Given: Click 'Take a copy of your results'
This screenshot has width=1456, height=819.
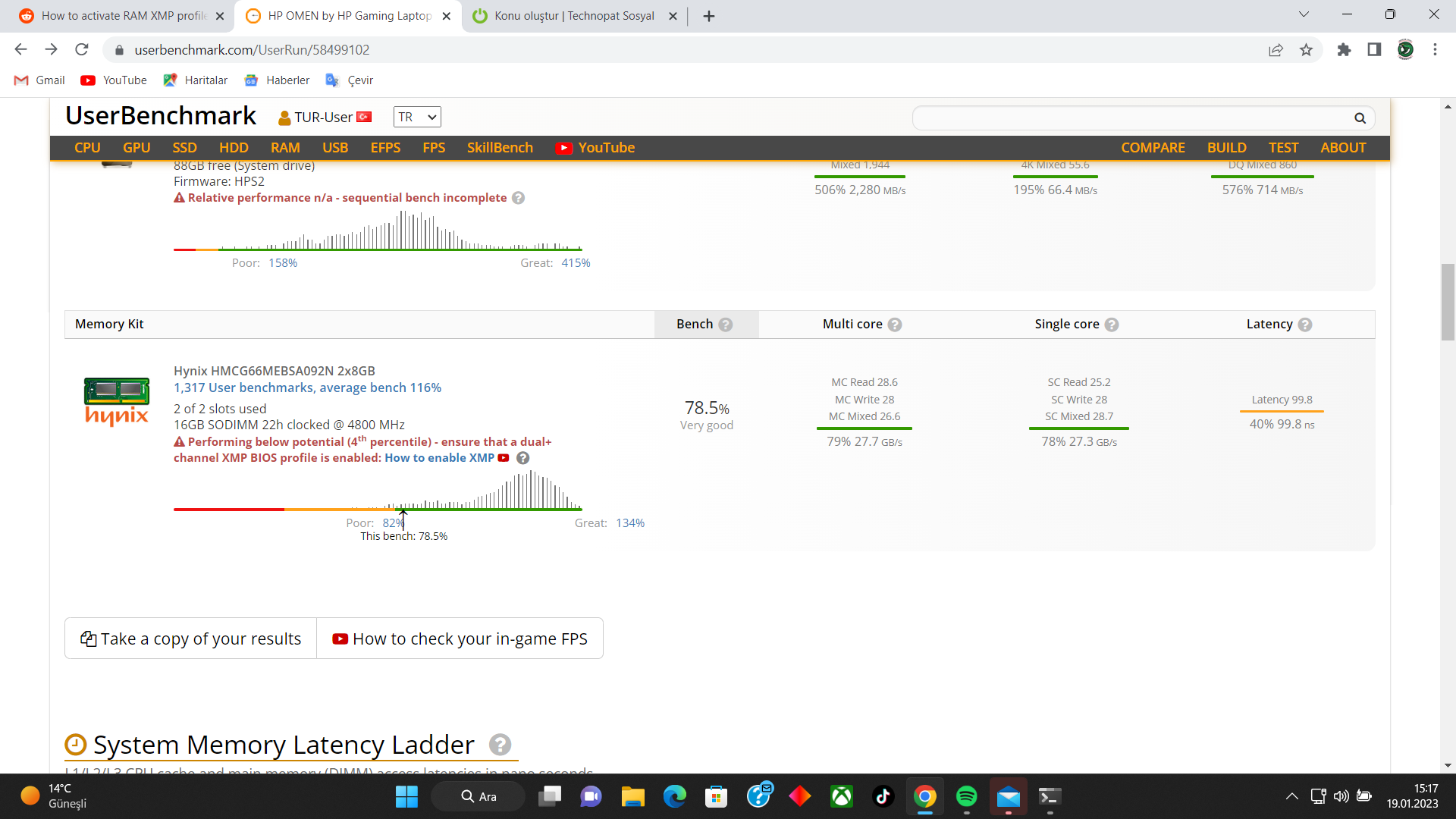Looking at the screenshot, I should click(x=191, y=639).
